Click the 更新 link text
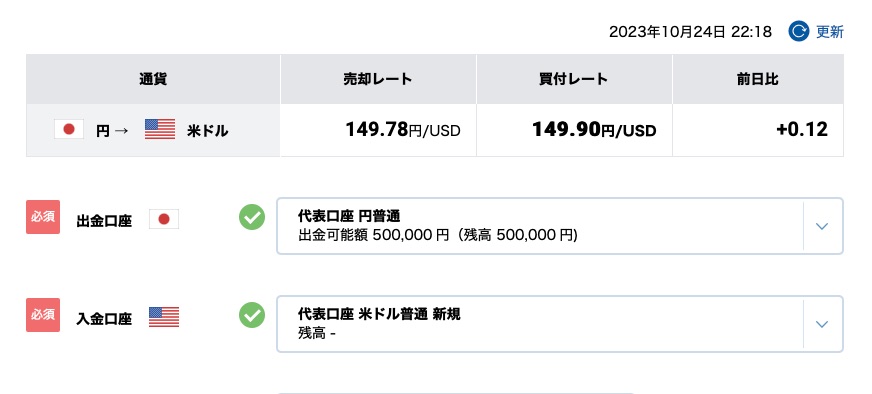Viewport: 872px width, 394px height. [830, 32]
